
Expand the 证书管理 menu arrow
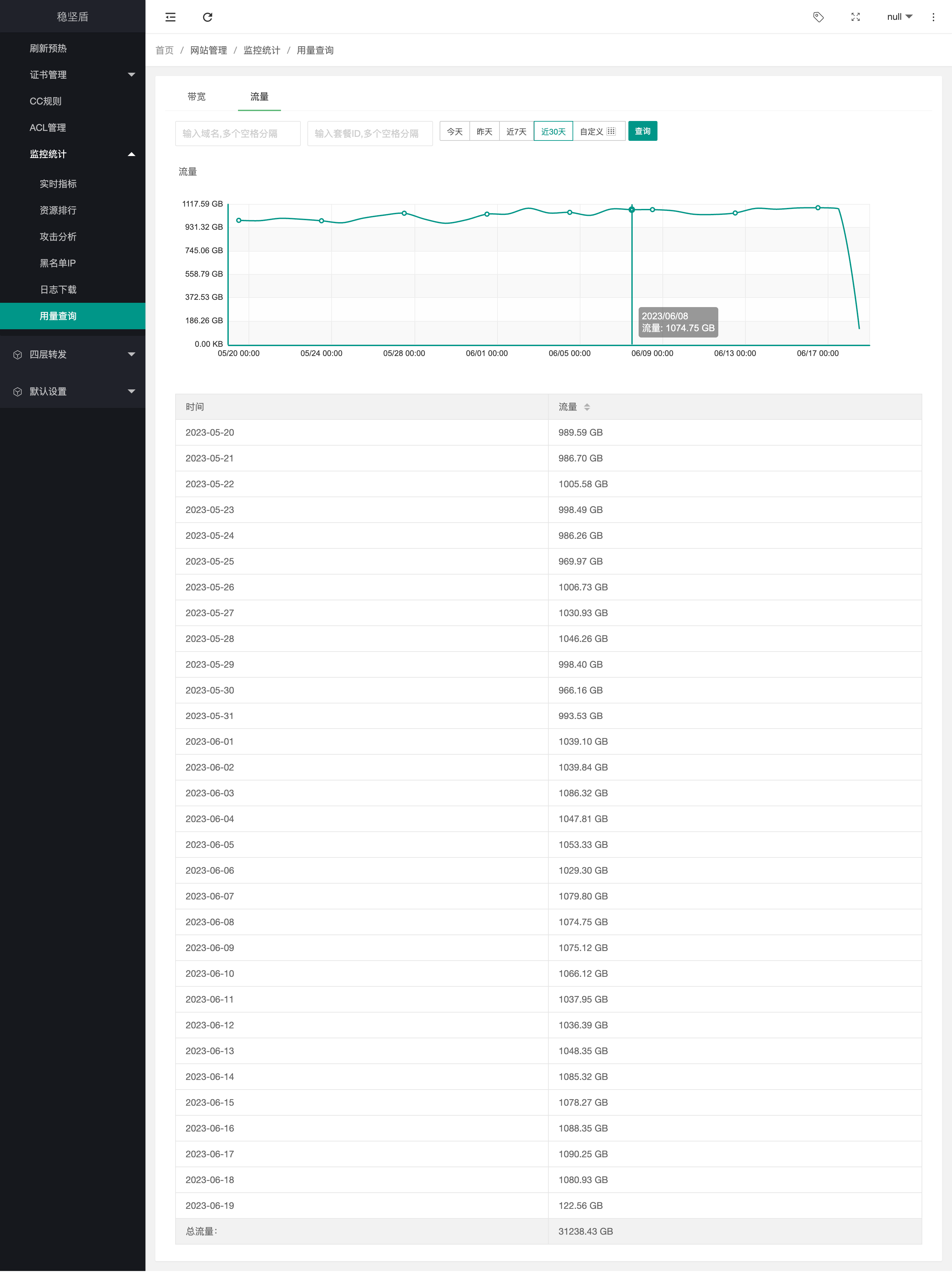point(131,75)
